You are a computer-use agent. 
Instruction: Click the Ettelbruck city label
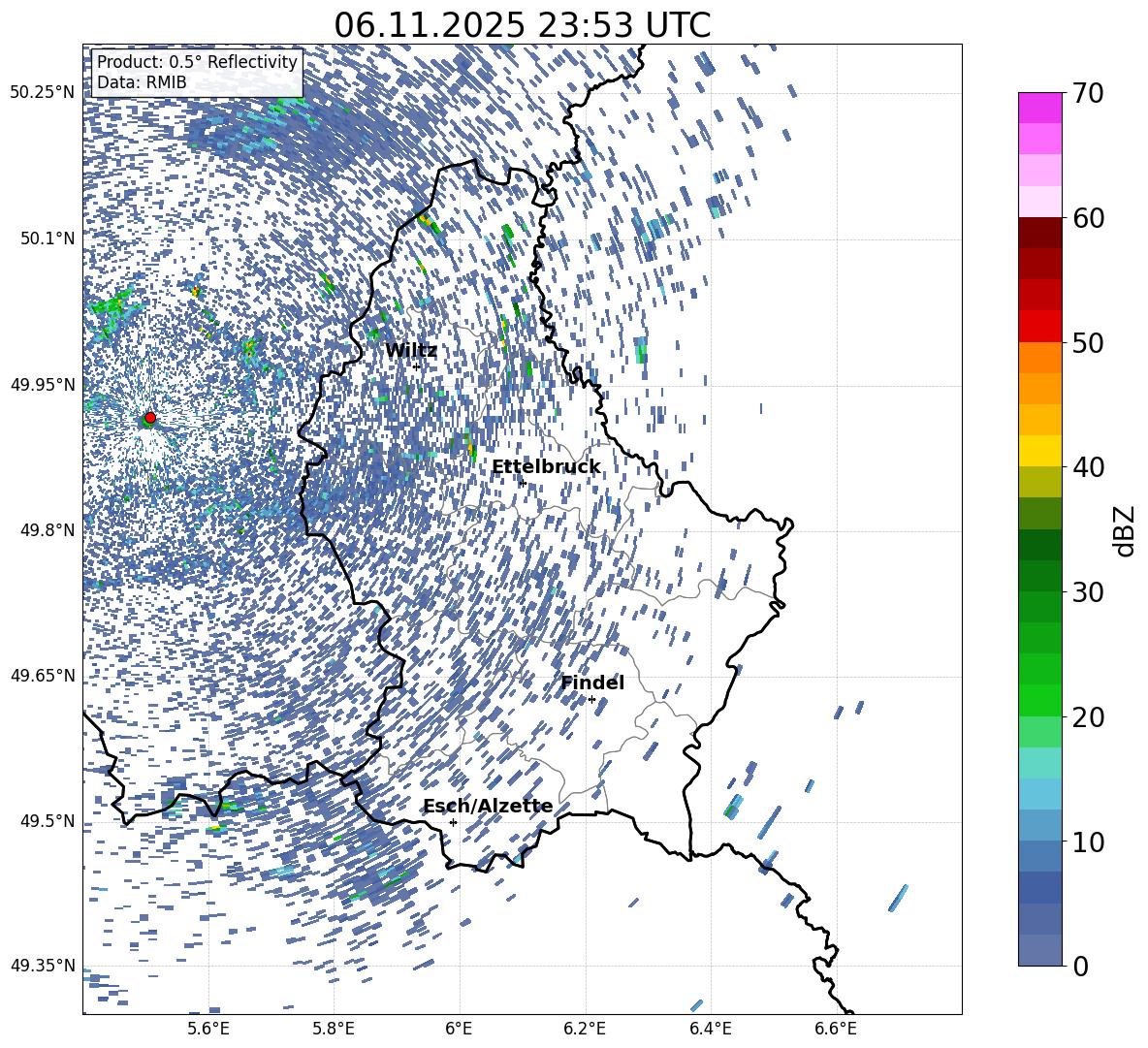tap(546, 467)
